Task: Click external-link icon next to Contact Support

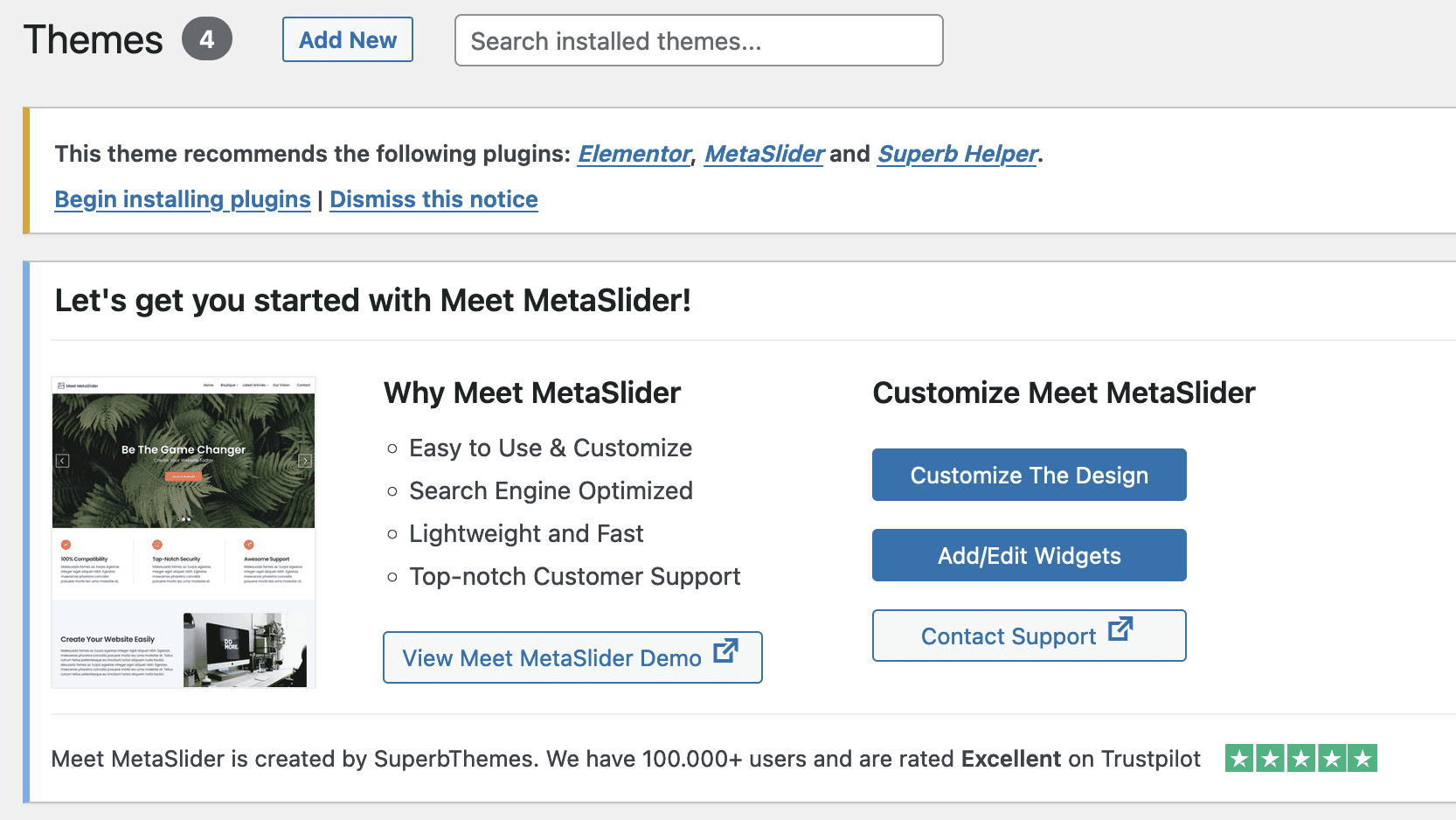Action: tap(1120, 629)
